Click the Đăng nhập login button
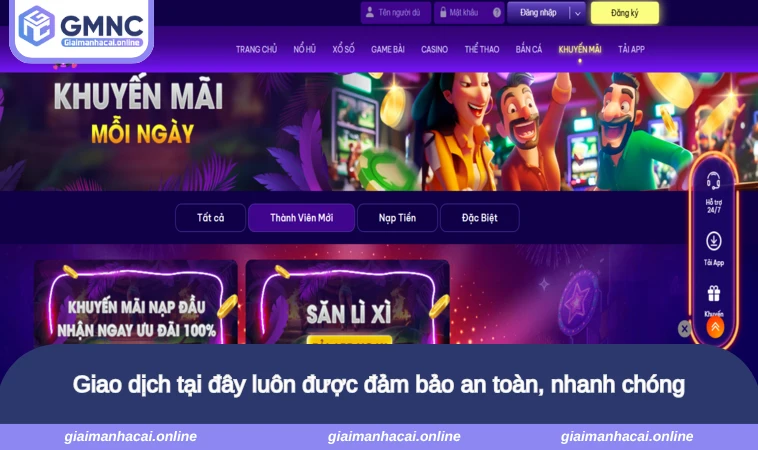Screen dimensions: 758x450 538,13
